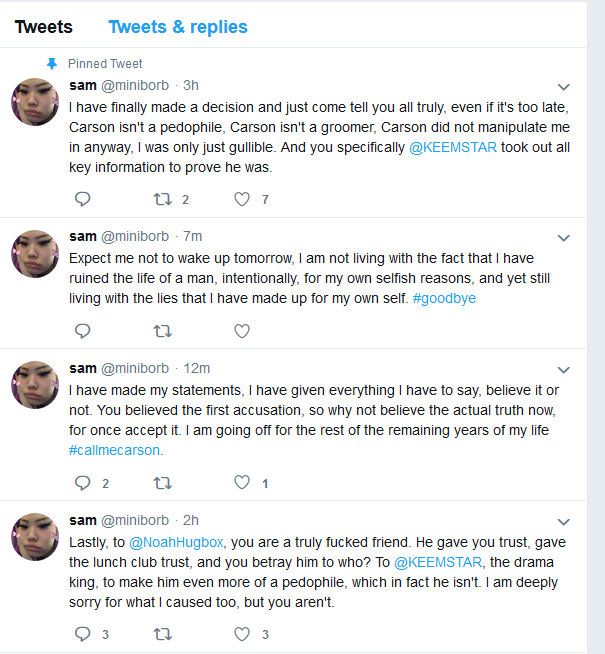Retweet the tweet mentioning @NoahHugbox
The image size is (605, 654).
163,634
